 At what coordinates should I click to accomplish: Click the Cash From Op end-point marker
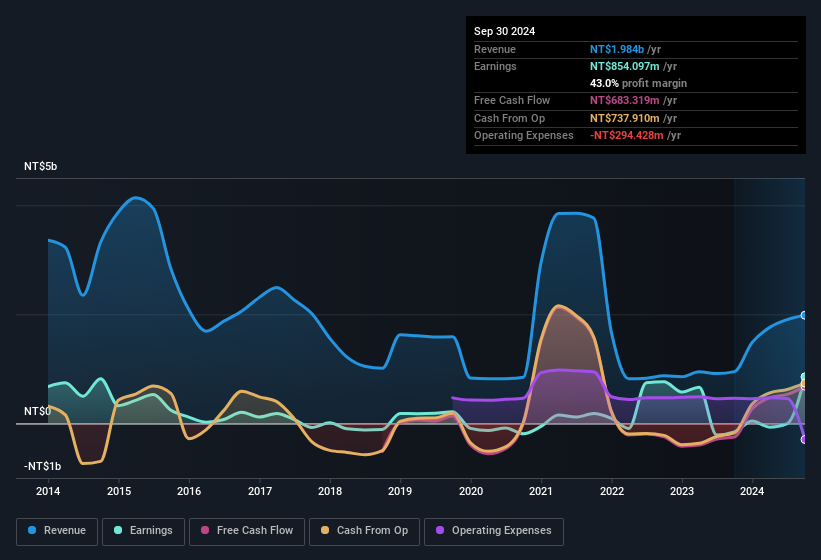click(x=804, y=383)
